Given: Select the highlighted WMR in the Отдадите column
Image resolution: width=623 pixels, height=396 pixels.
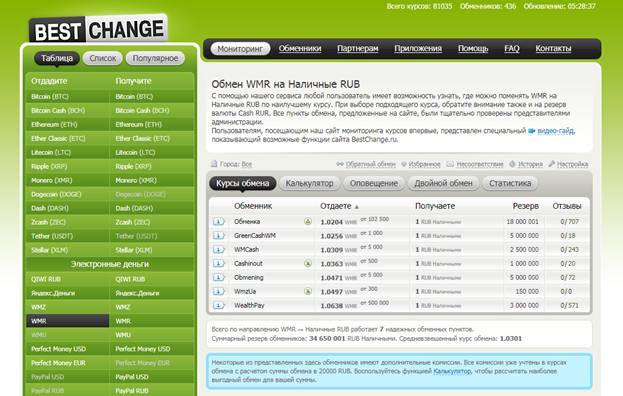Looking at the screenshot, I should coord(68,321).
